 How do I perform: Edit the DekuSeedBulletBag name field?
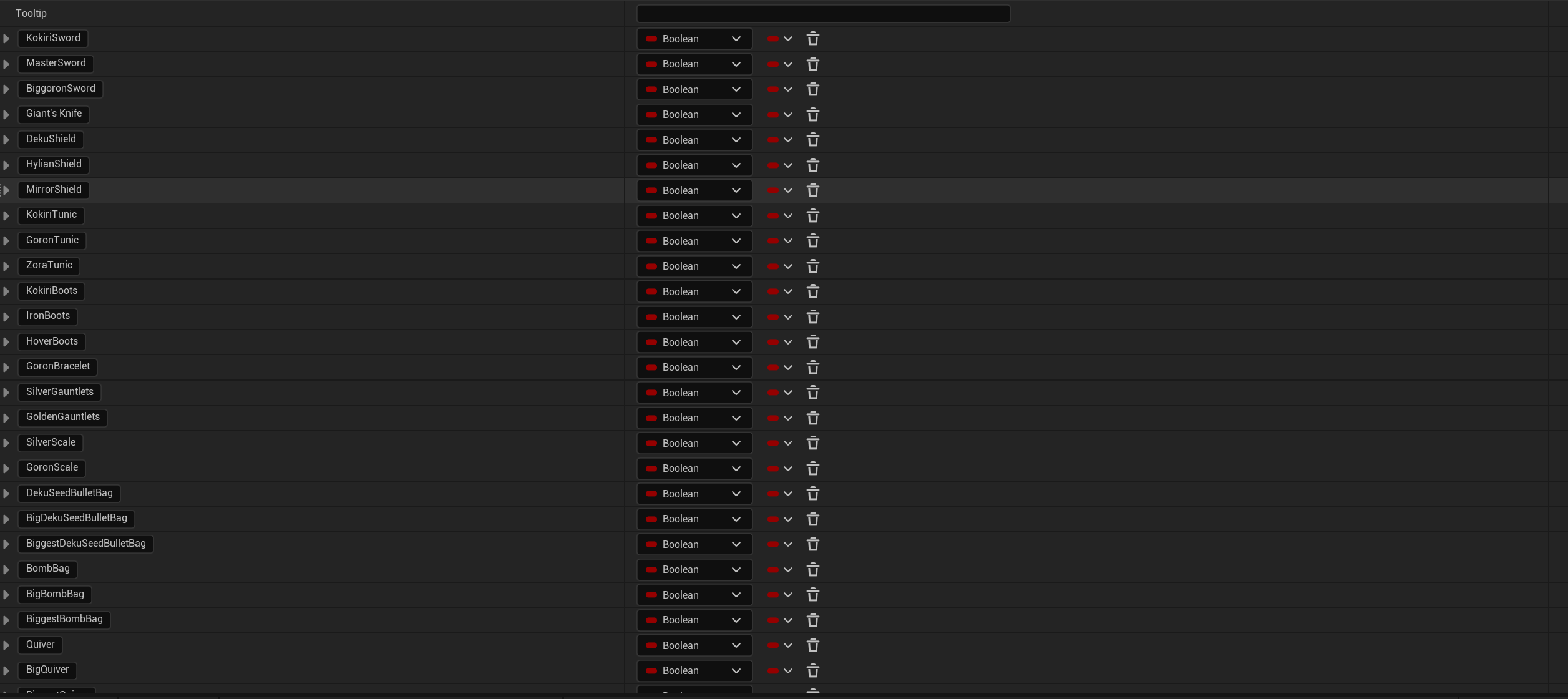point(69,493)
